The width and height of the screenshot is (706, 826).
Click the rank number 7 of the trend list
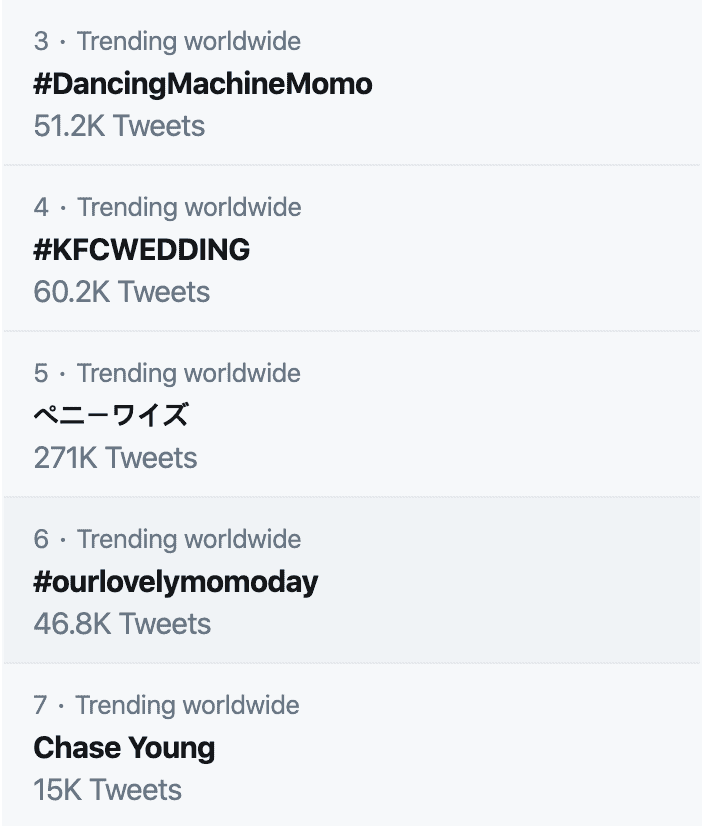40,705
